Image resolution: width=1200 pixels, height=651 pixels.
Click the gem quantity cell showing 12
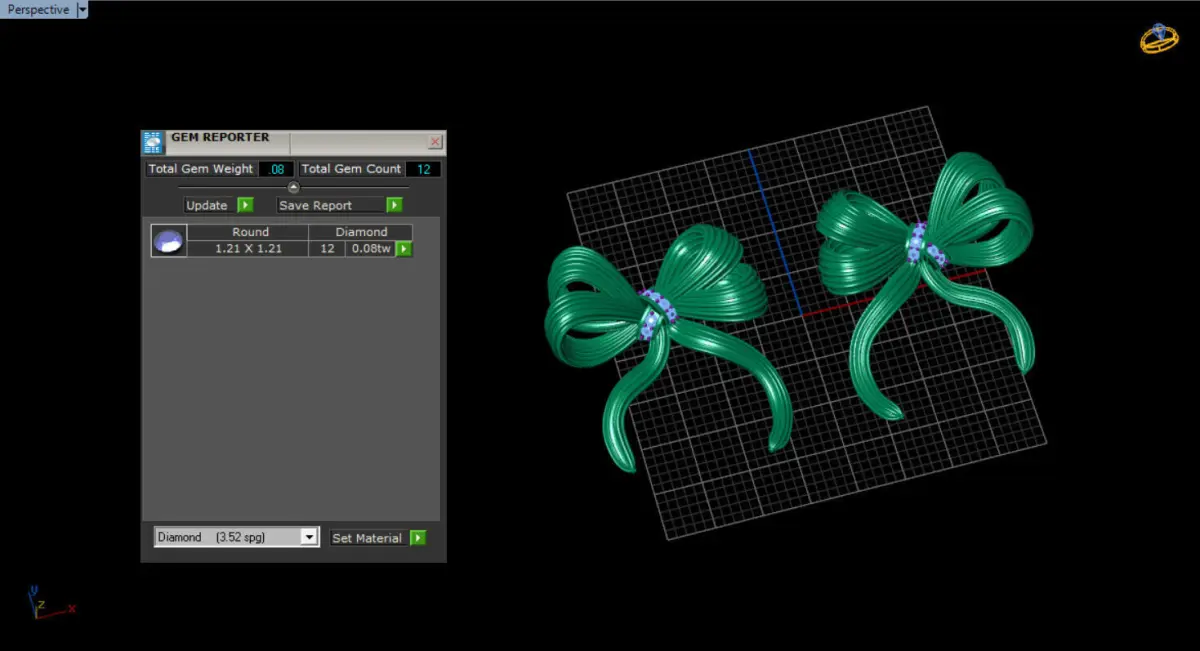click(327, 249)
